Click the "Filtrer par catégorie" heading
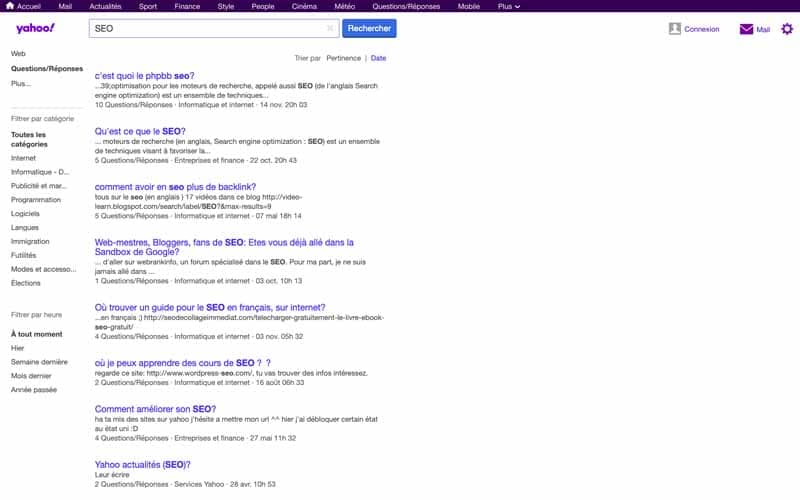This screenshot has width=800, height=500. (x=42, y=118)
